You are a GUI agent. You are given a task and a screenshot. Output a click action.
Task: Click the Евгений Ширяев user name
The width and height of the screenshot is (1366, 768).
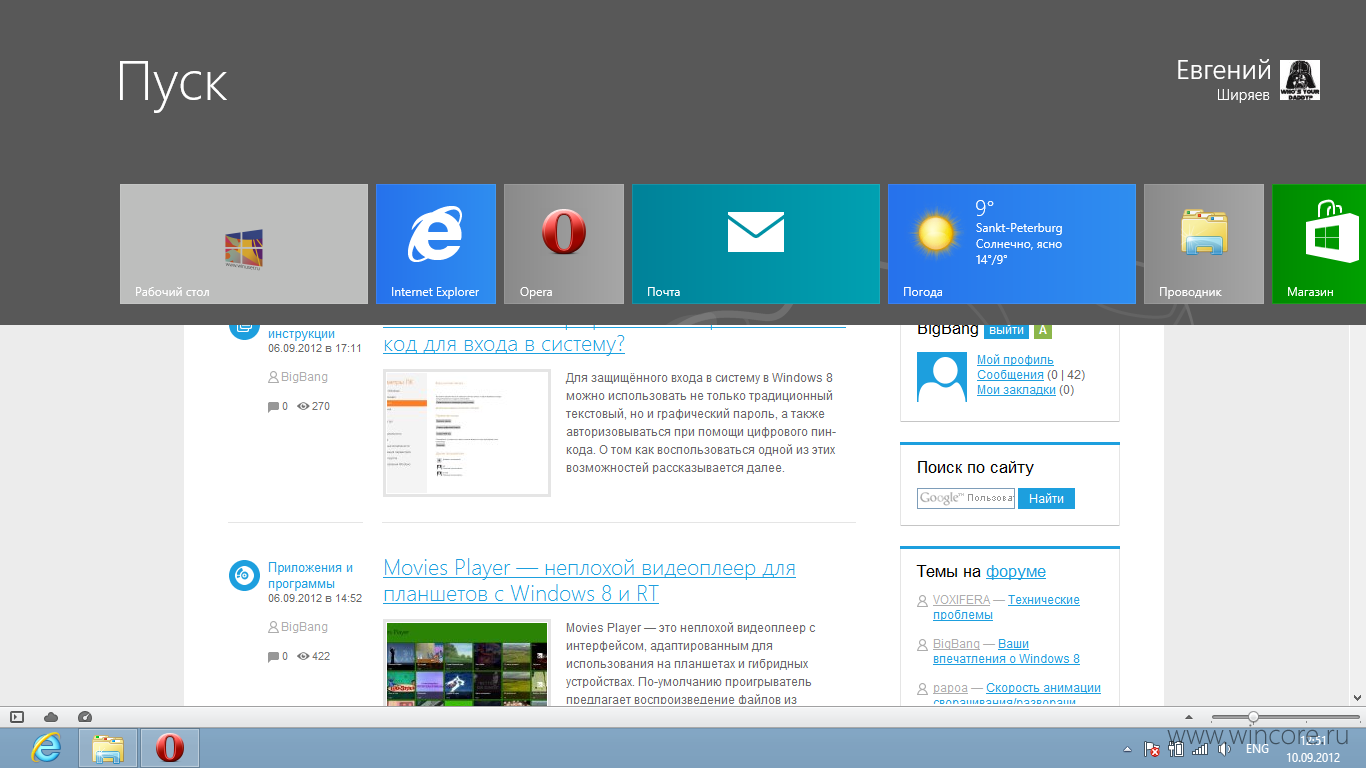(1223, 80)
